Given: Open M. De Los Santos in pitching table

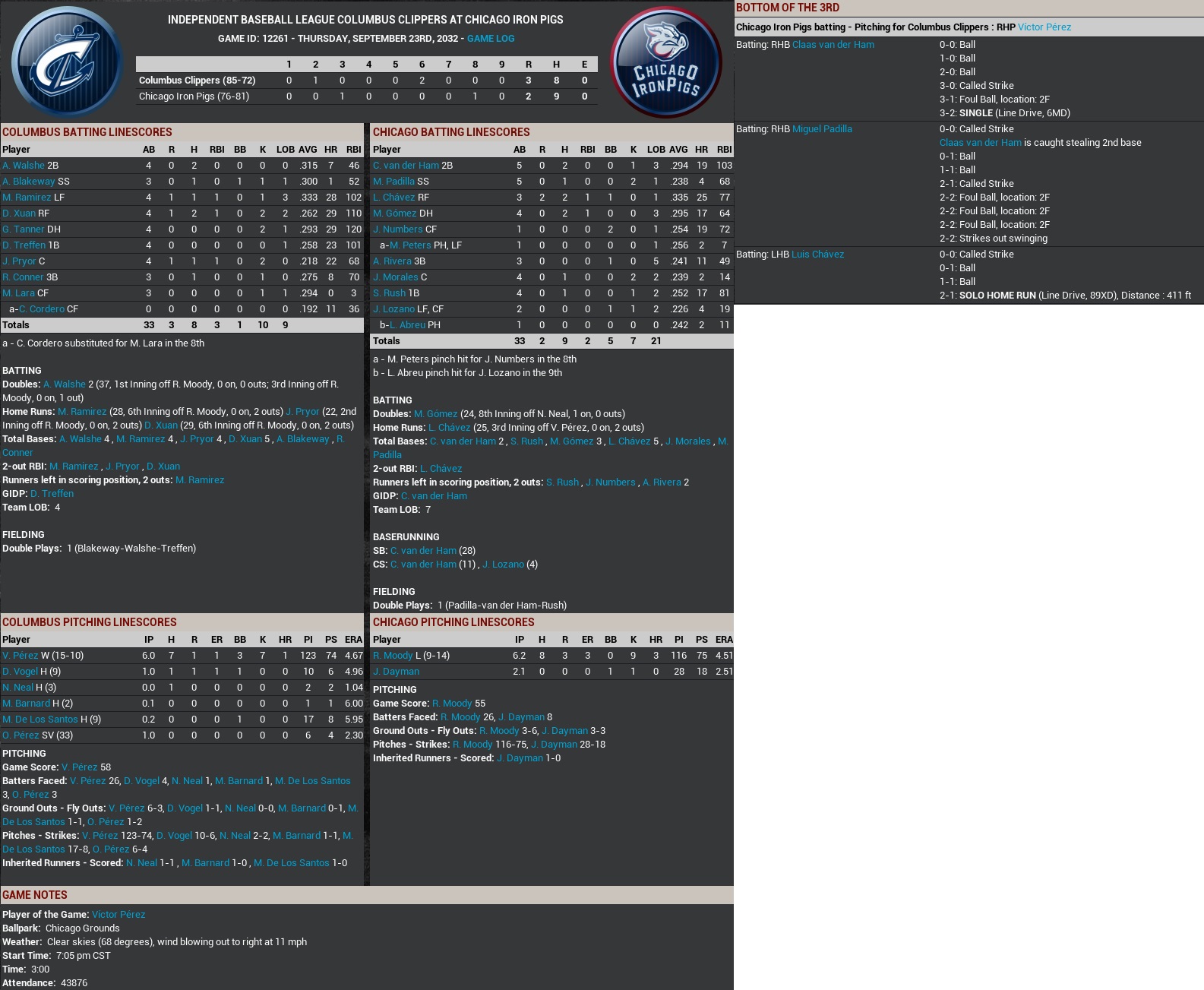Looking at the screenshot, I should [40, 720].
